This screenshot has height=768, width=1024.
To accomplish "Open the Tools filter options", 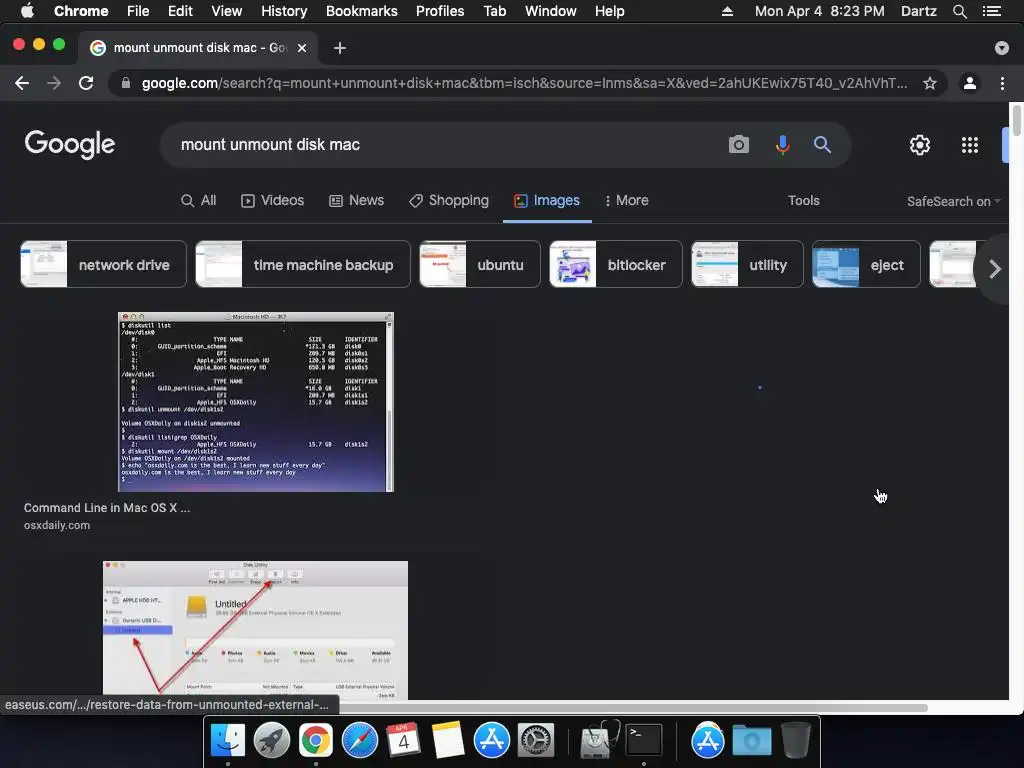I will pos(803,200).
